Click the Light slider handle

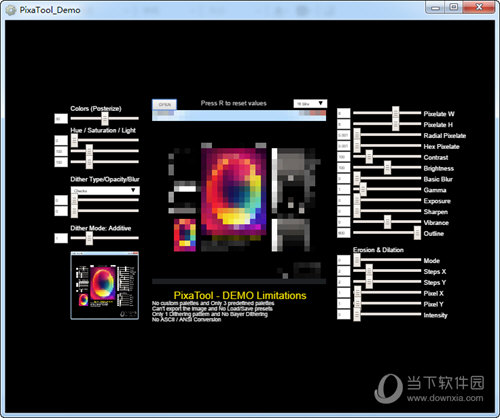(89, 162)
